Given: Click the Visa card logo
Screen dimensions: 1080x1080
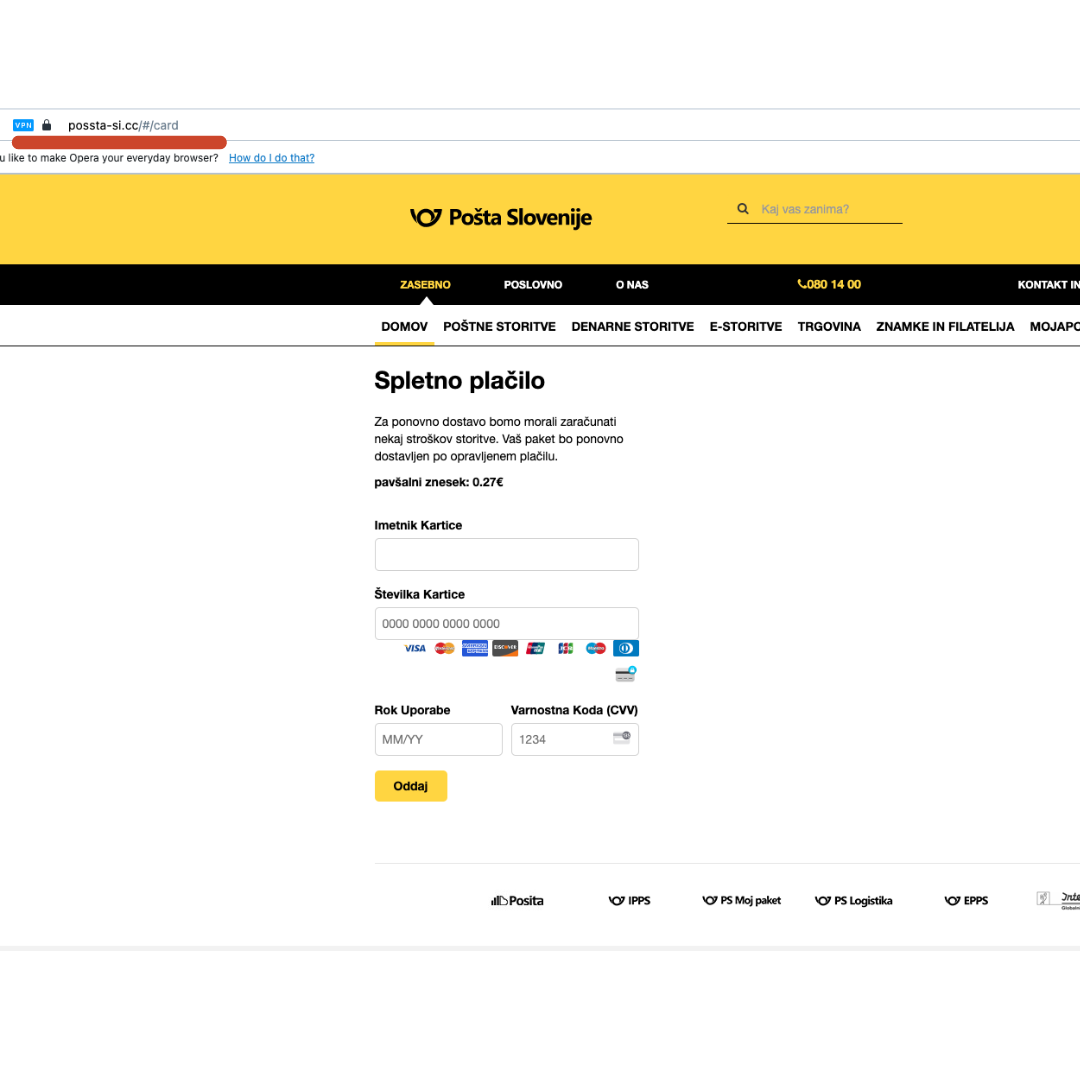Looking at the screenshot, I should pos(415,648).
